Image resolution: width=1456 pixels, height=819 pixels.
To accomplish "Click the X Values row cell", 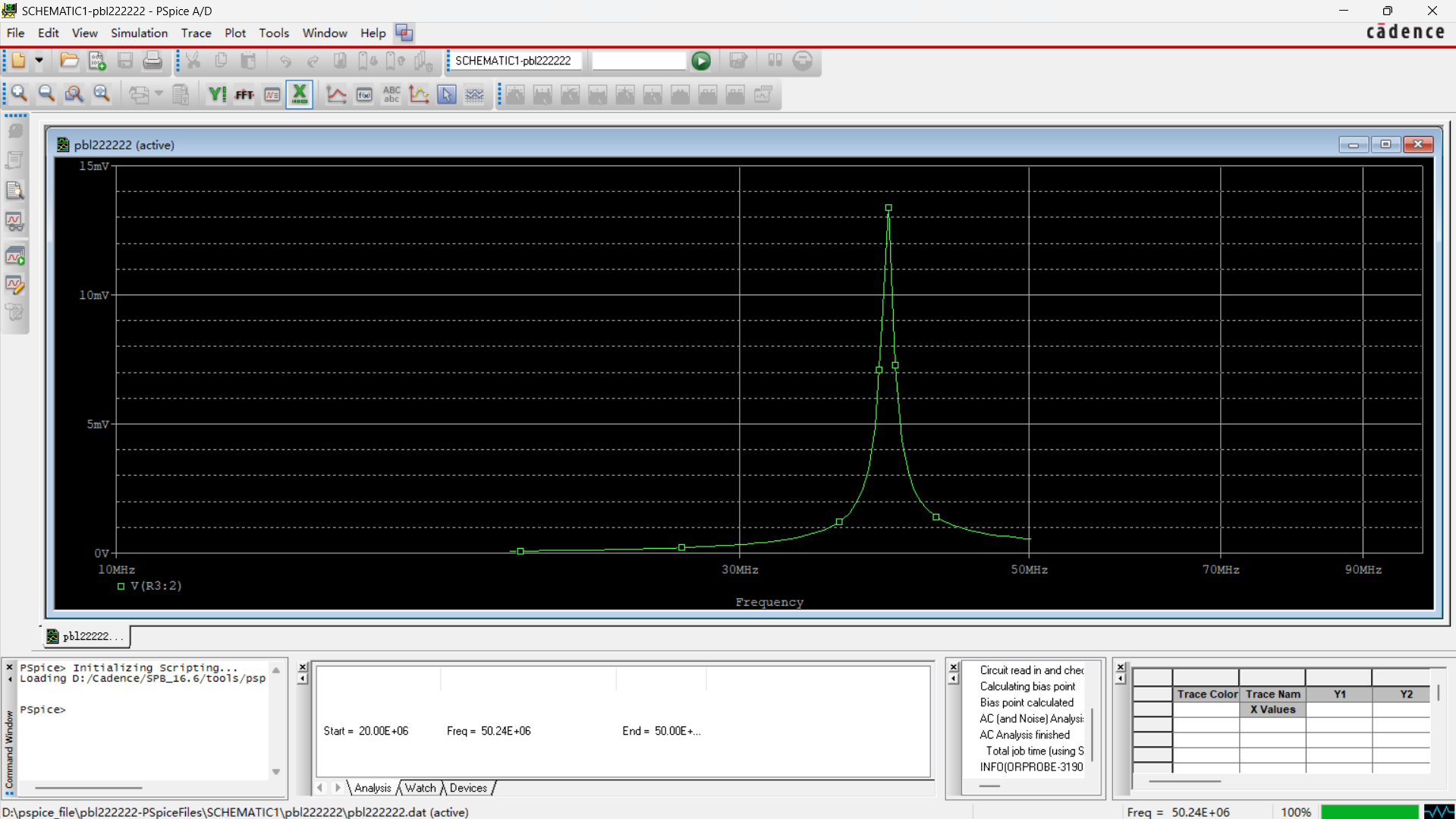I will click(1272, 710).
